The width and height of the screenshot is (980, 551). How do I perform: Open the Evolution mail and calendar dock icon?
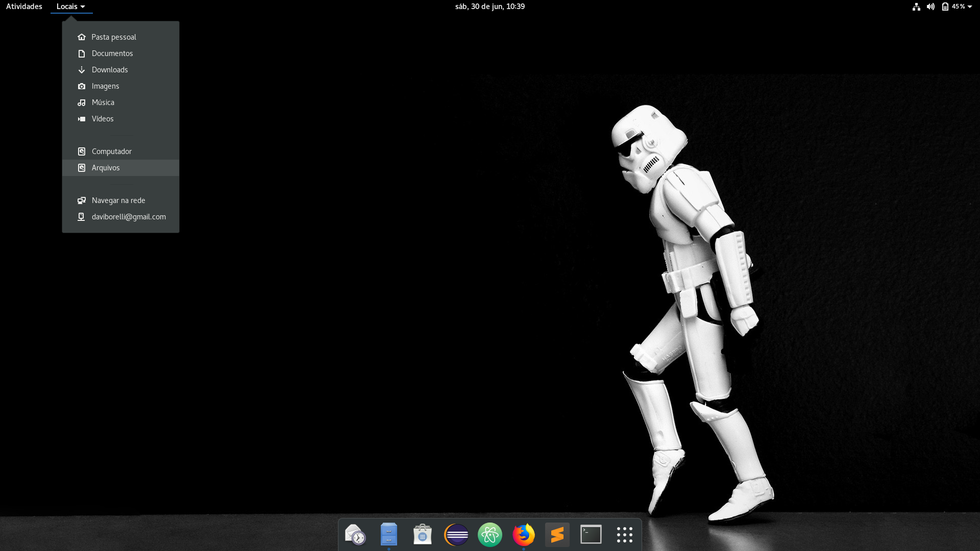(x=355, y=535)
